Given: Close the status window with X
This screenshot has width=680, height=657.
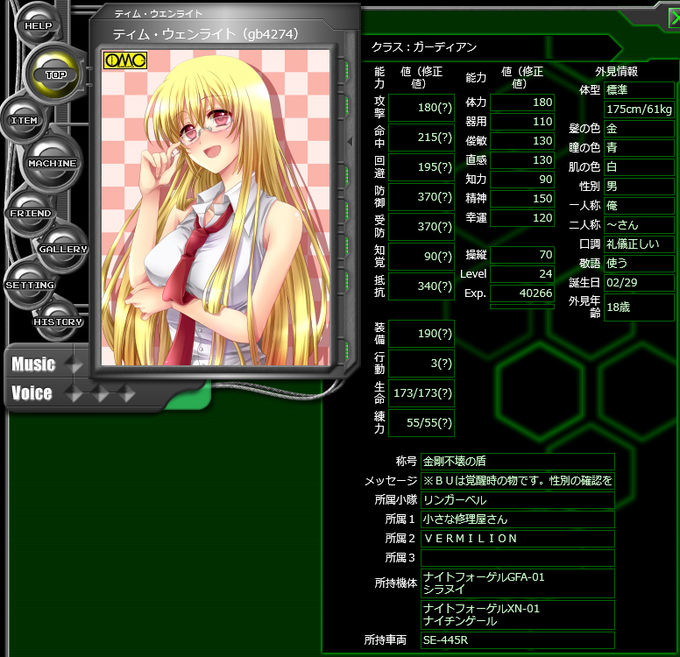Looking at the screenshot, I should pyautogui.click(x=674, y=18).
